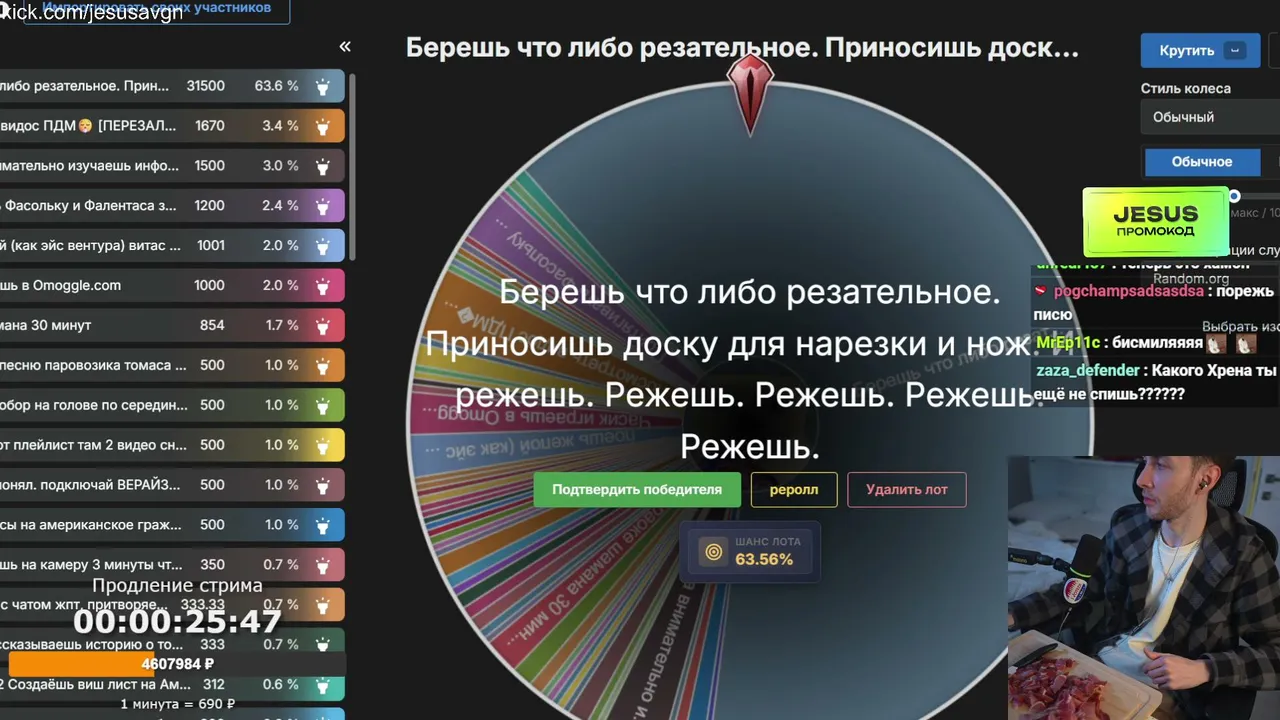Confirm the winner with Подтвердить победителя
This screenshot has width=1280, height=720.
tap(637, 490)
